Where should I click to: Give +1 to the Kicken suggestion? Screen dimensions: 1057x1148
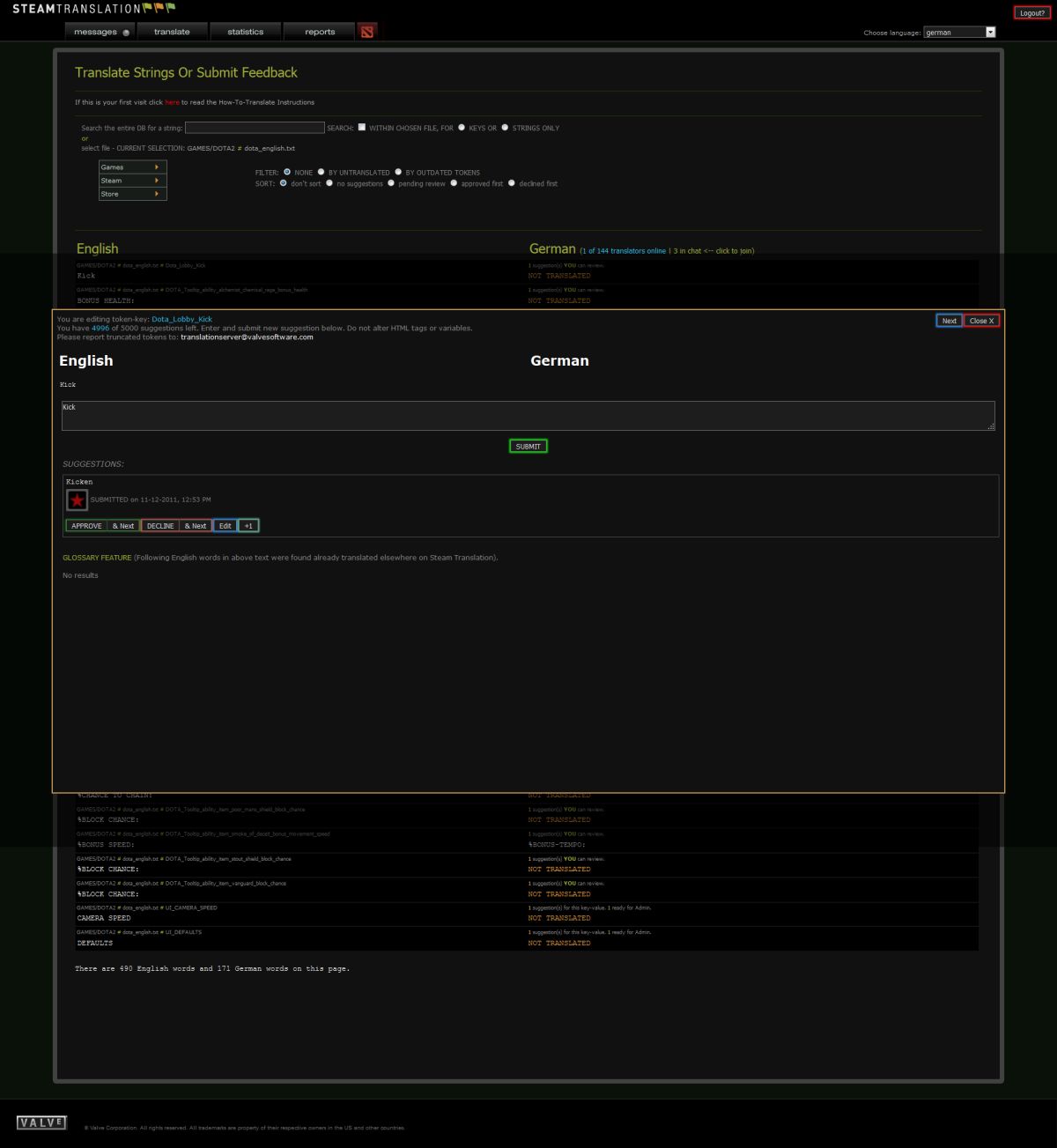(248, 526)
